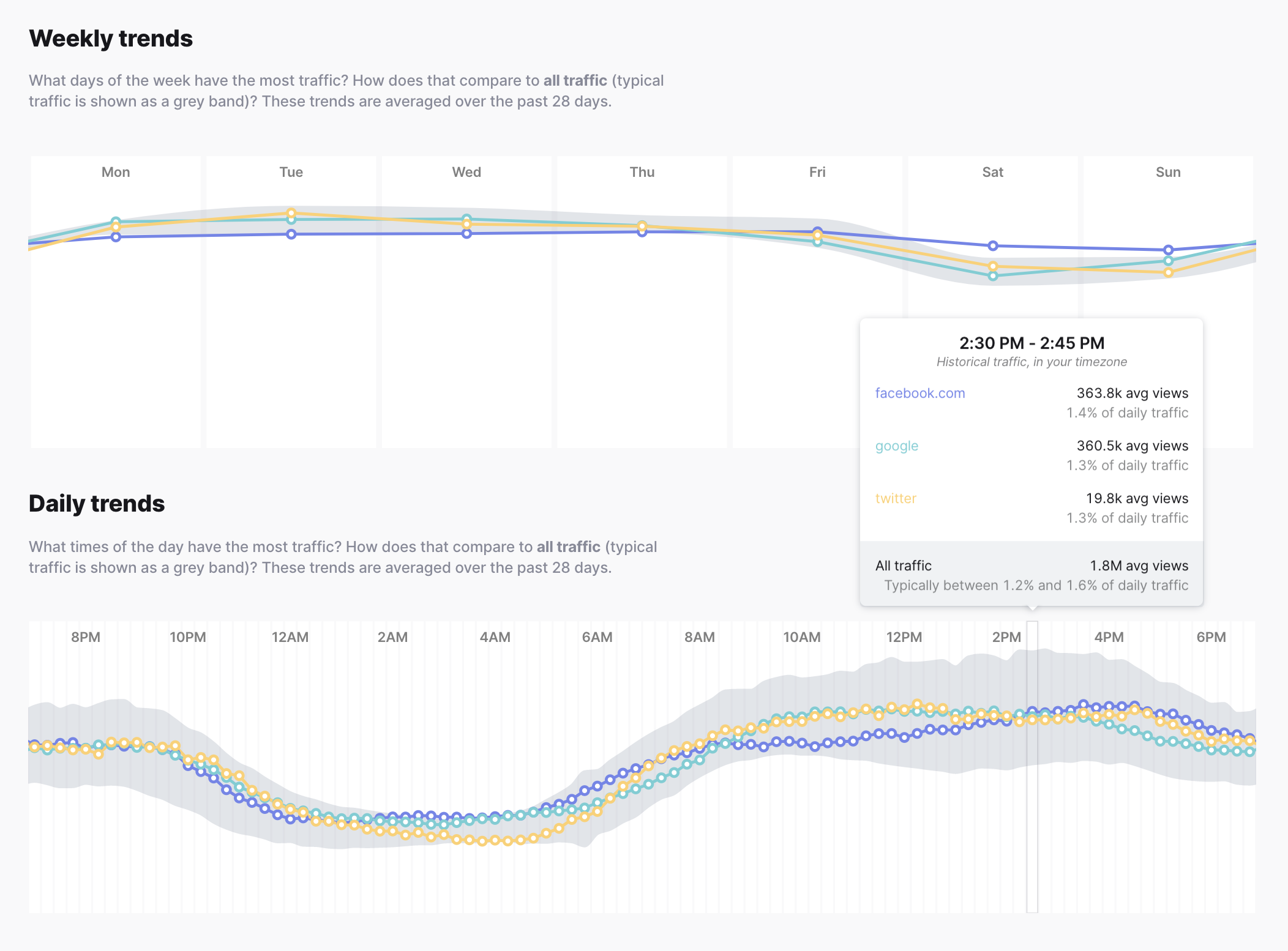The height and width of the screenshot is (951, 1288).
Task: Select the 2PM time cursor line
Action: (1032, 765)
